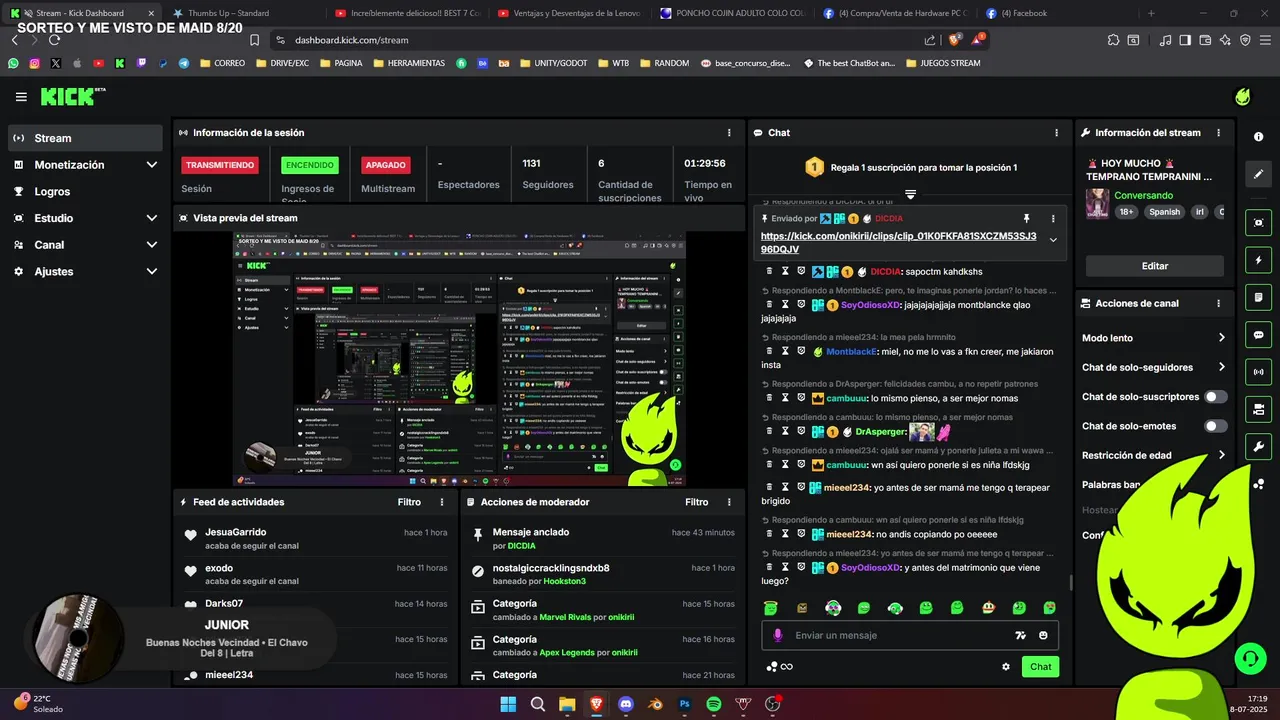Toggle the document widget icon

pos(1258,297)
